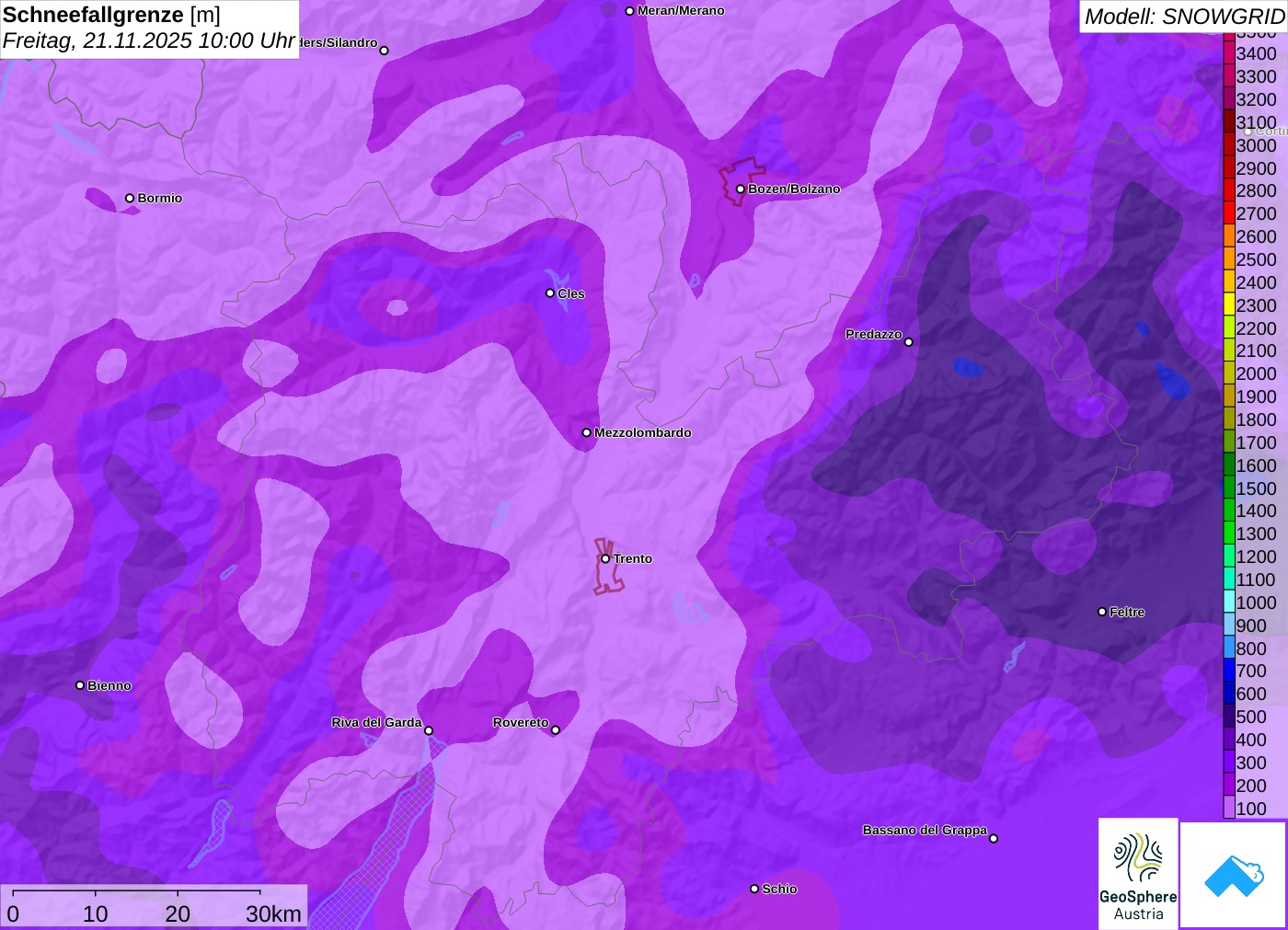Select the Trento city marker
This screenshot has width=1288, height=930.
tap(605, 558)
